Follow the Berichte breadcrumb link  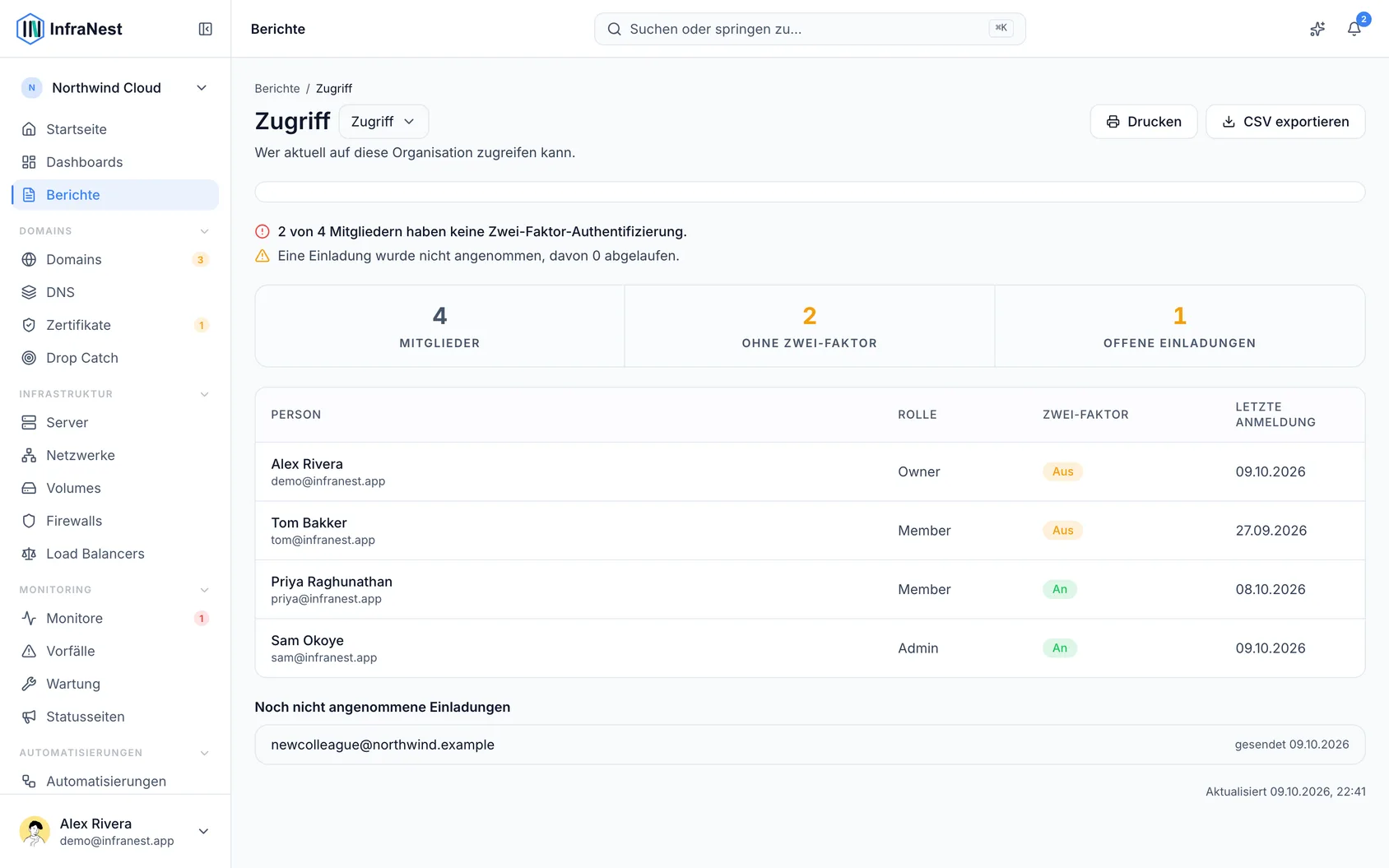pos(277,89)
